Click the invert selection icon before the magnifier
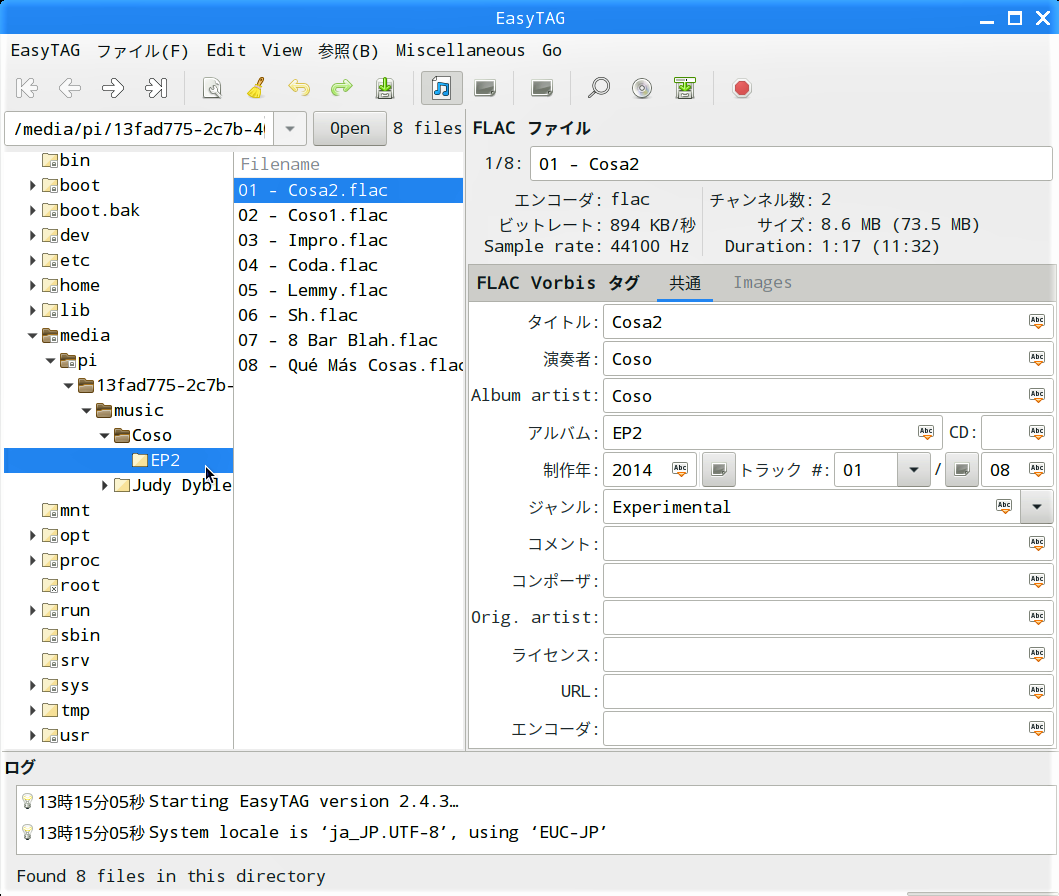This screenshot has width=1059, height=896. 542,88
